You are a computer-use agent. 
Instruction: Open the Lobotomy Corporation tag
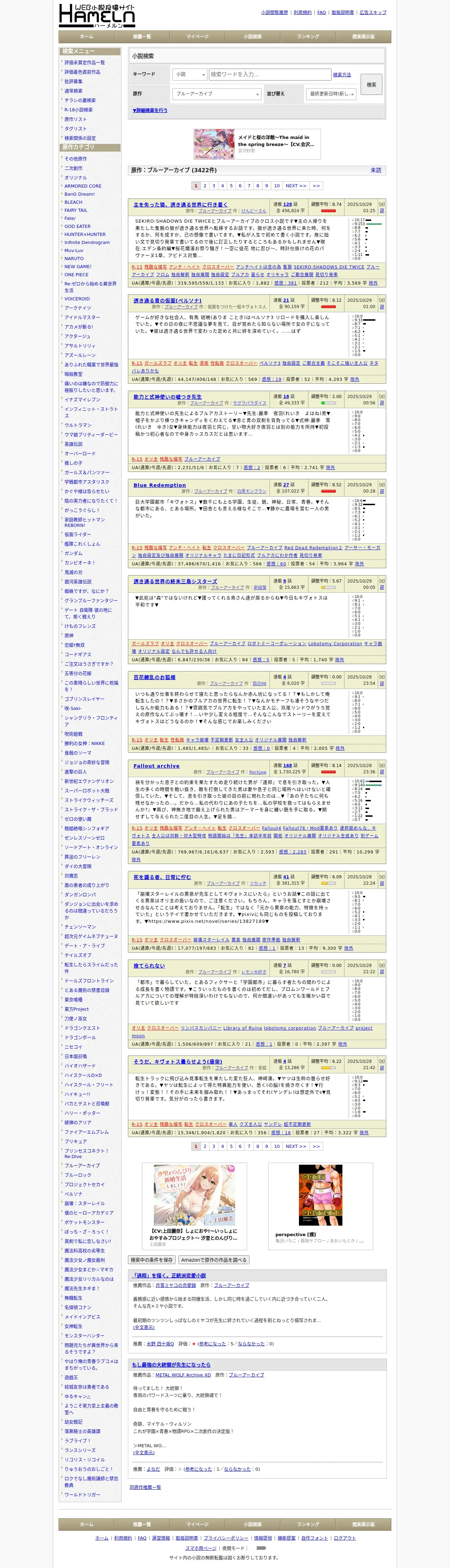335,643
